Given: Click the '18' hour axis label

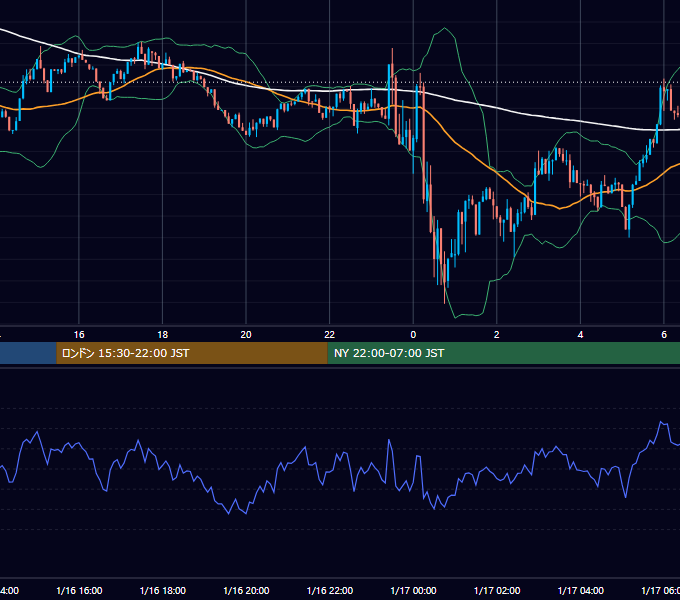Looking at the screenshot, I should point(163,335).
